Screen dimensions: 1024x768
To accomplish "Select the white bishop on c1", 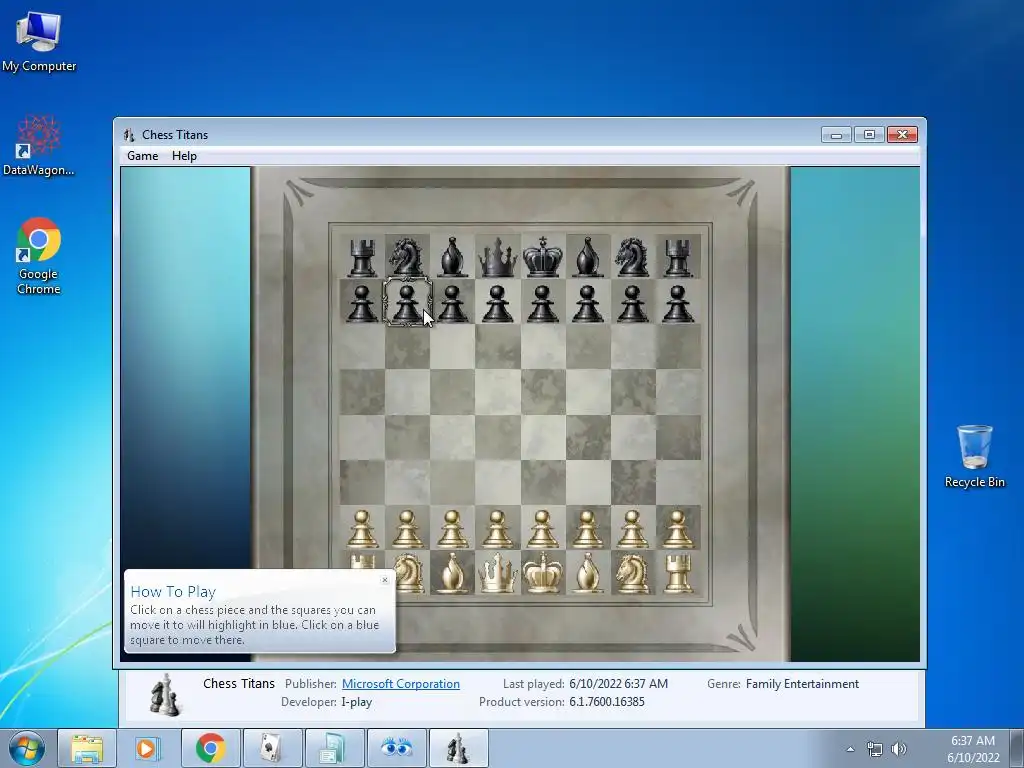I will pyautogui.click(x=452, y=573).
